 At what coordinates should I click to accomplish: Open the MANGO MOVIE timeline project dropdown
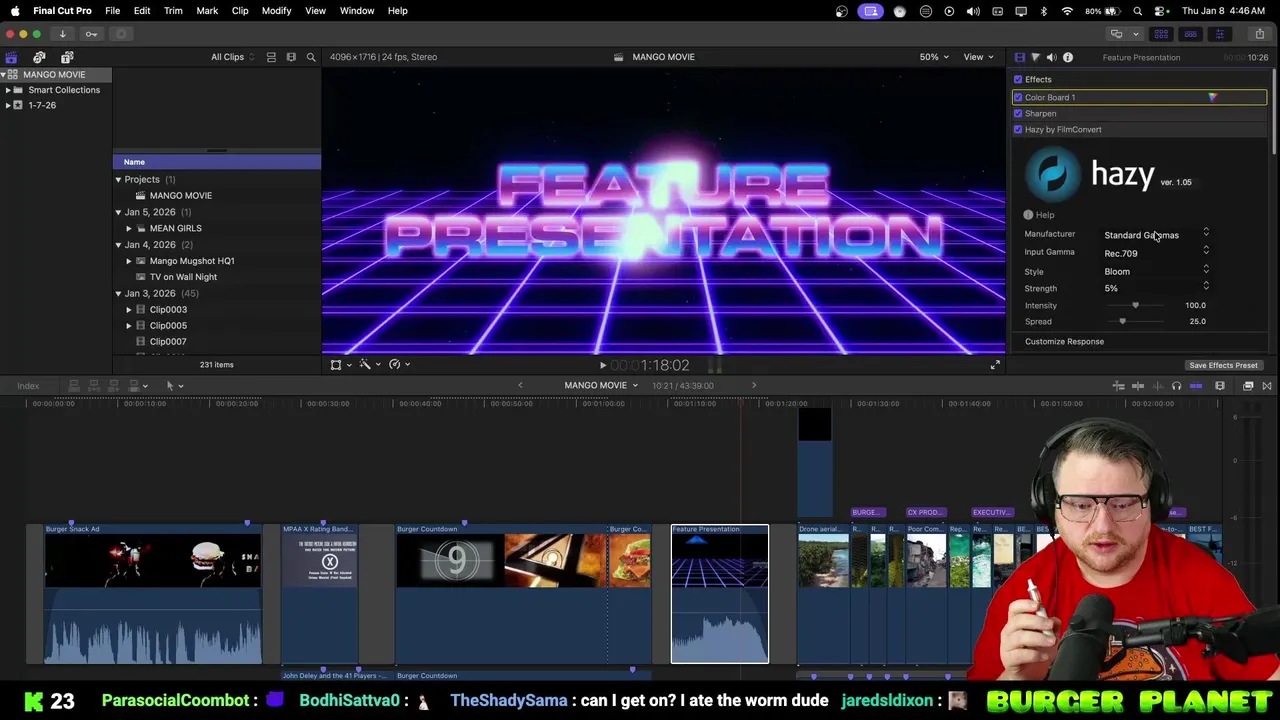click(601, 386)
